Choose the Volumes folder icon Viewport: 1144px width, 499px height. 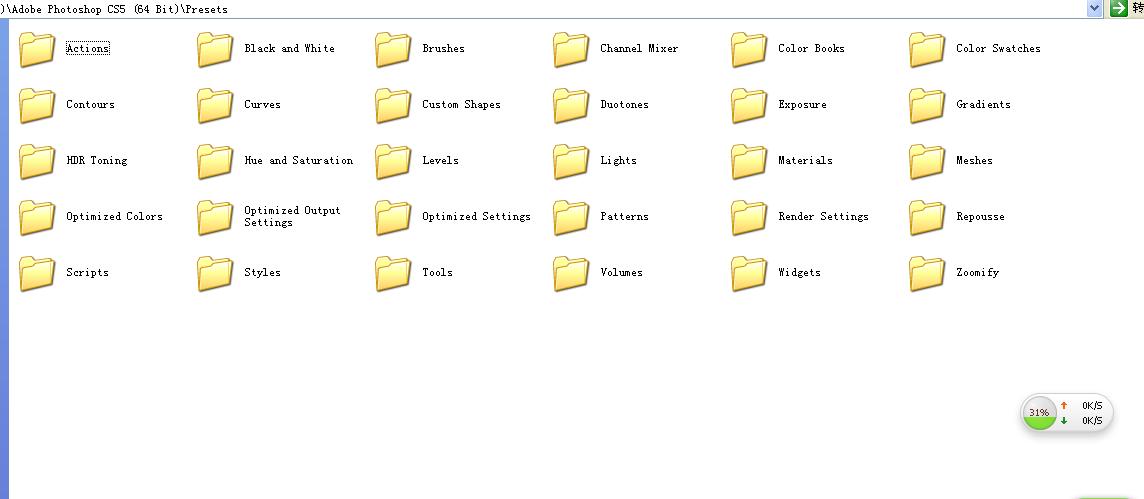[x=571, y=274]
